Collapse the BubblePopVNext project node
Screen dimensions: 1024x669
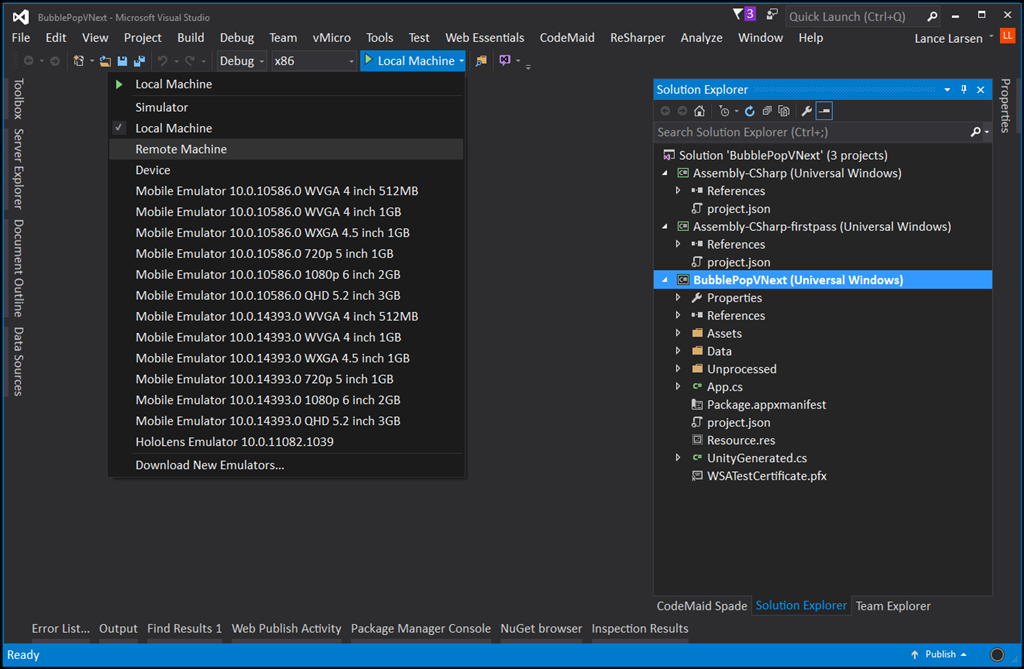coord(665,280)
